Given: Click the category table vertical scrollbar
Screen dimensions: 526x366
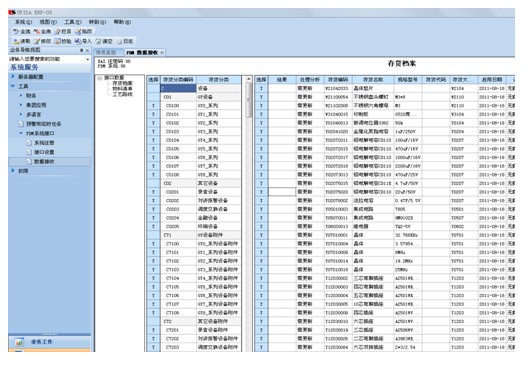Looking at the screenshot, I should tap(249, 215).
